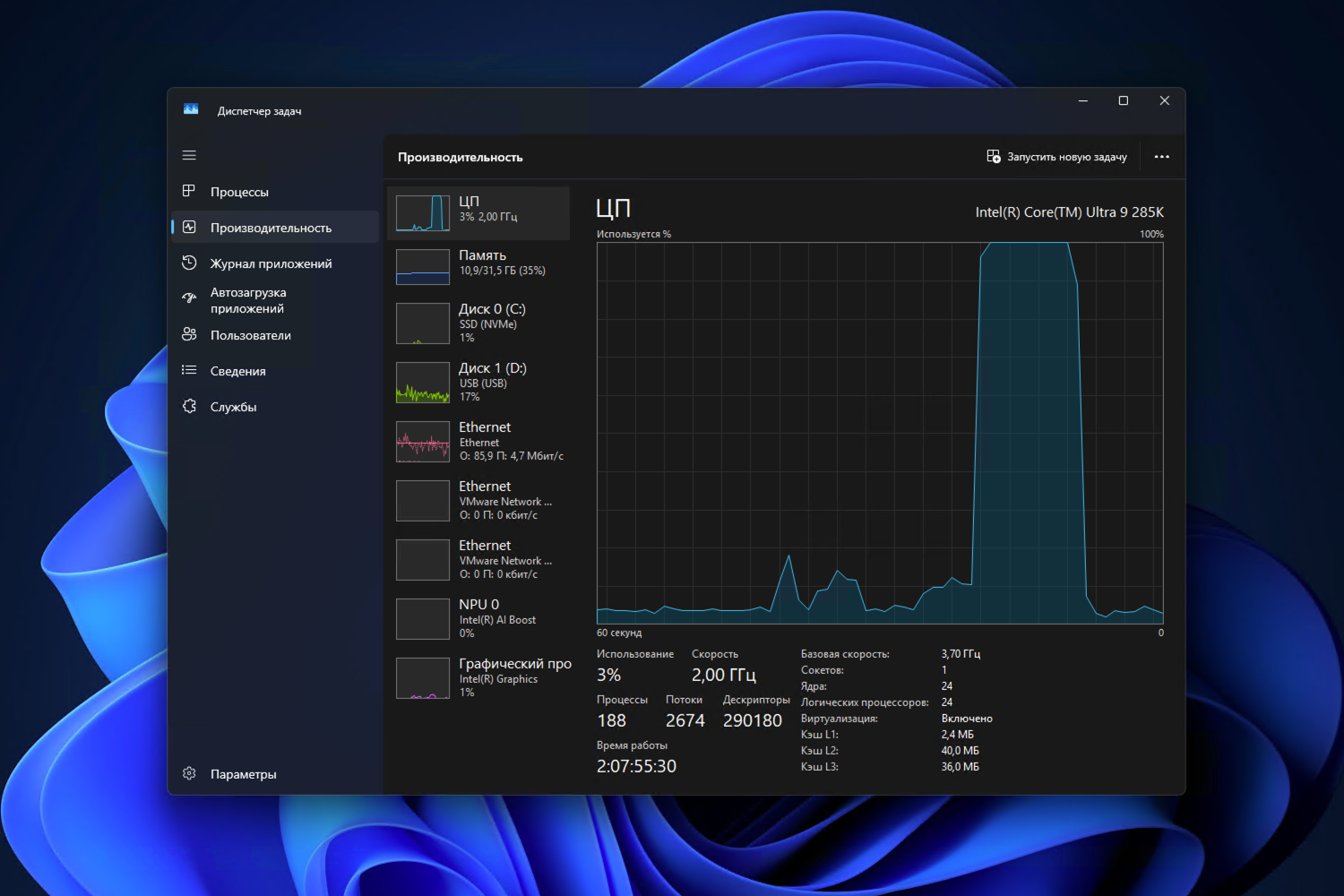Click Запустить новую задачу button

(1056, 157)
